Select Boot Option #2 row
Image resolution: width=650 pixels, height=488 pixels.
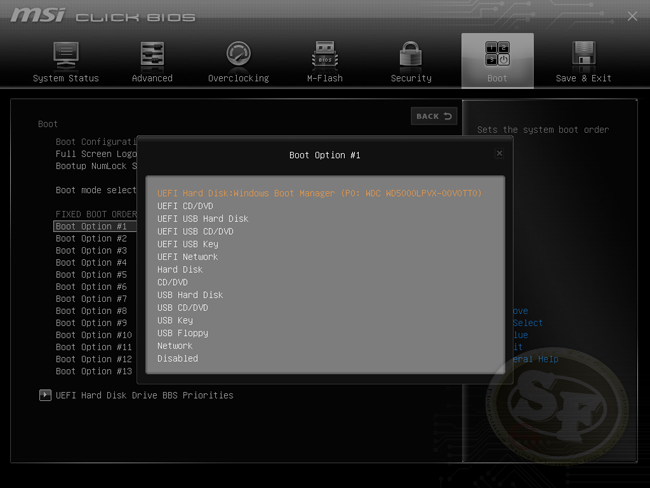tap(91, 238)
